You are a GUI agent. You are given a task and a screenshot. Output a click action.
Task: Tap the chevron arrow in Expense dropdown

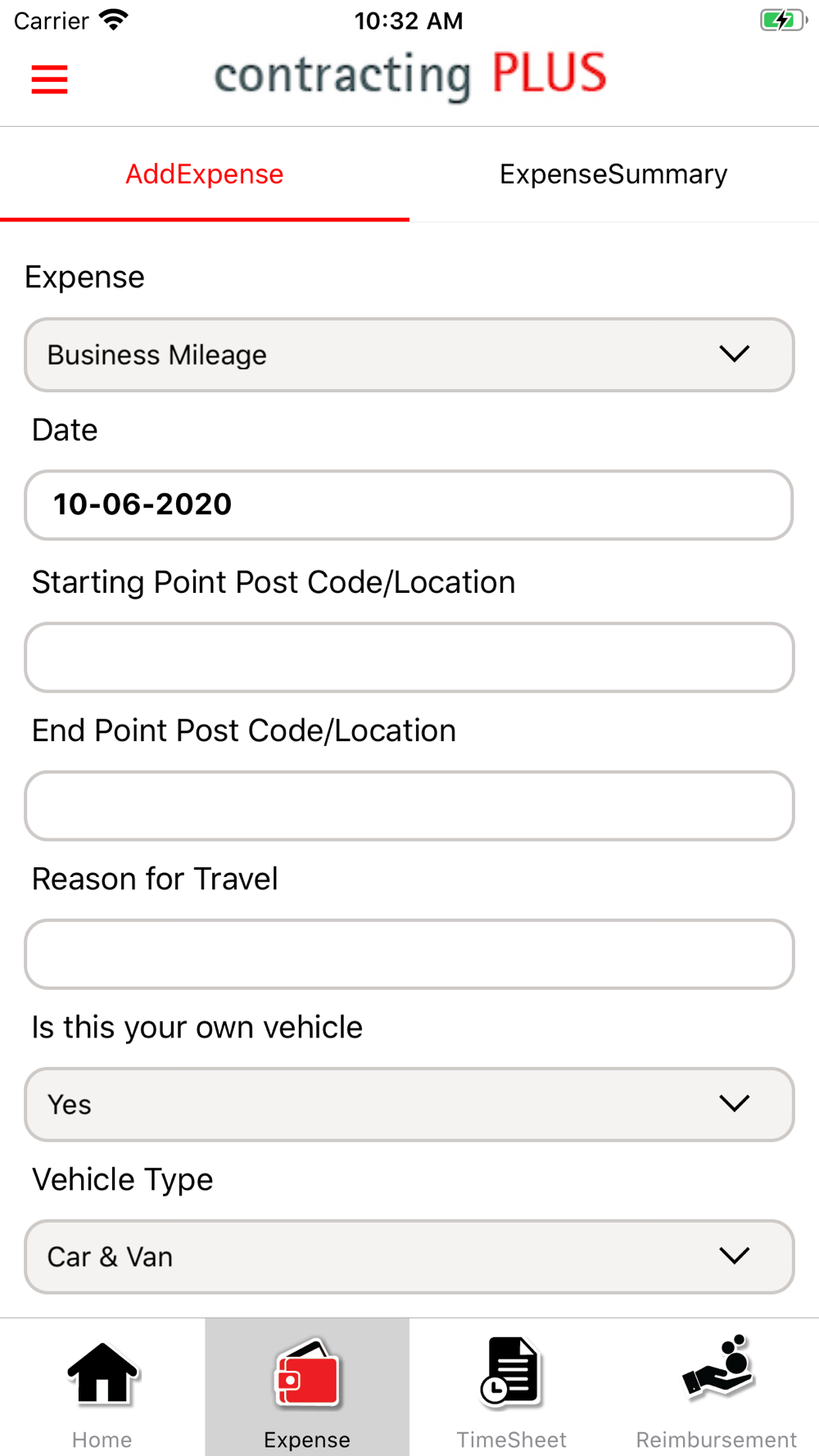point(735,354)
